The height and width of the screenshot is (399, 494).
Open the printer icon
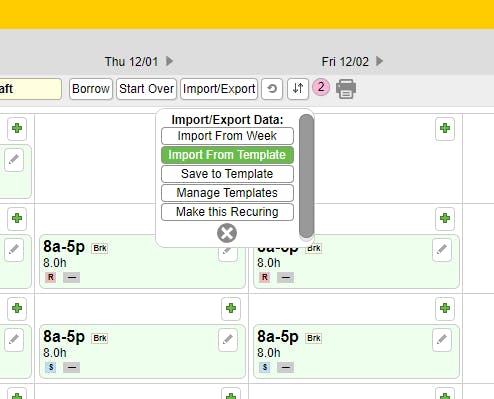[346, 89]
